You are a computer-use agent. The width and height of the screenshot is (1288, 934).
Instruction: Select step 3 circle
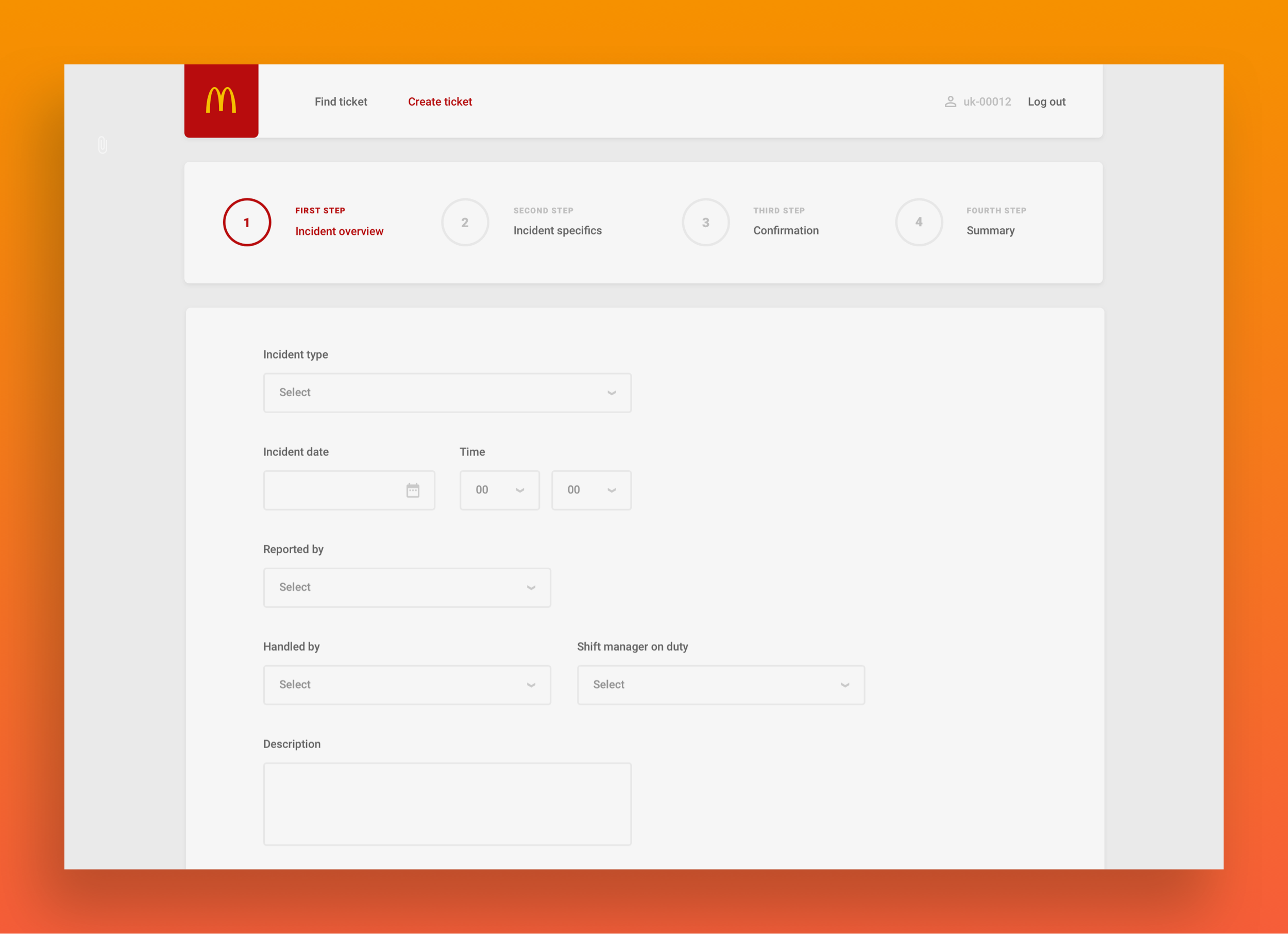tap(705, 222)
